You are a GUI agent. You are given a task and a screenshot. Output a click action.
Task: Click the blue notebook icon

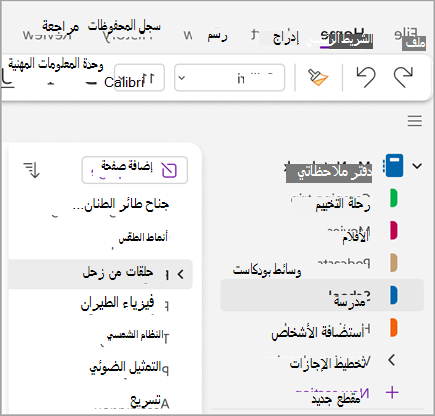393,165
